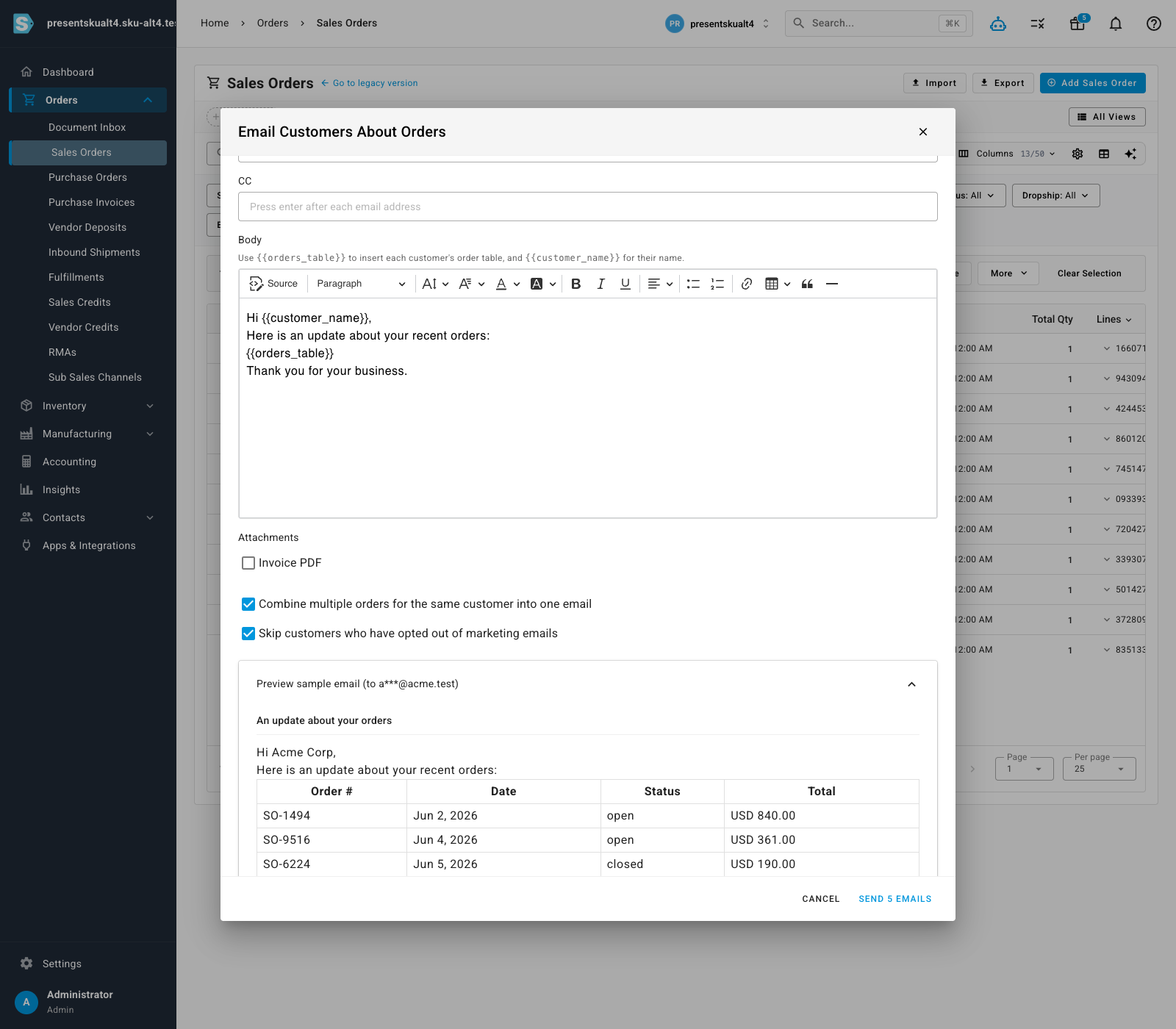Open All Views

pos(1107,117)
